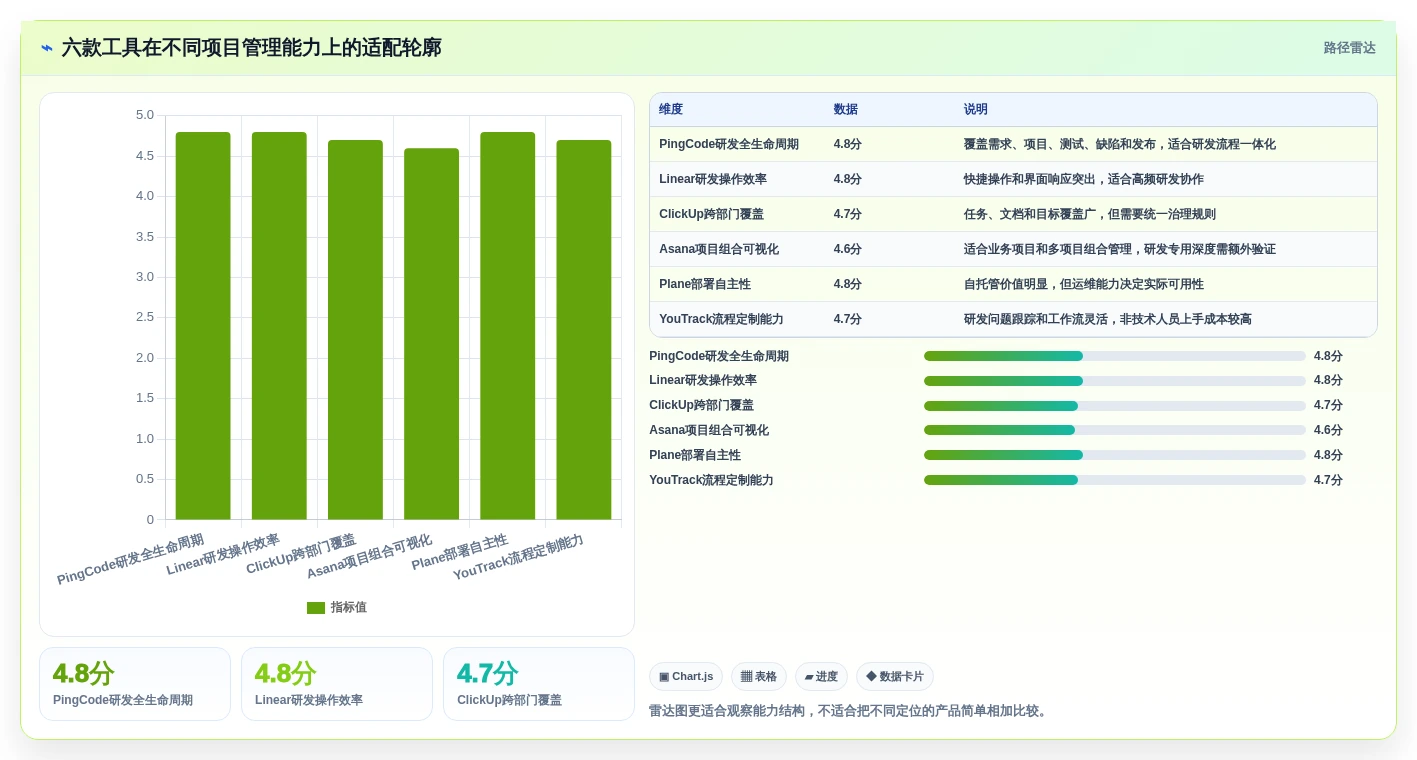Click the 指标值 legend label
Image resolution: width=1417 pixels, height=760 pixels.
click(349, 608)
